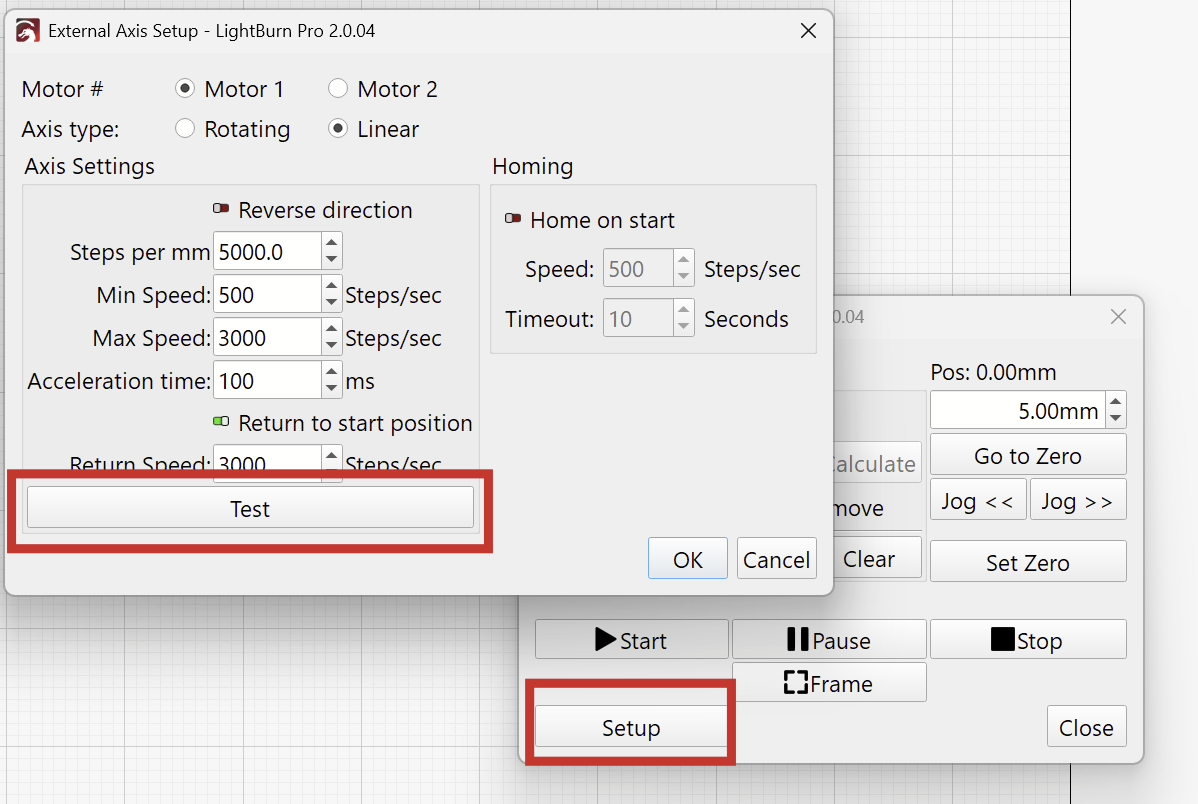Click the Frame button
Image resolution: width=1198 pixels, height=804 pixels.
[829, 683]
